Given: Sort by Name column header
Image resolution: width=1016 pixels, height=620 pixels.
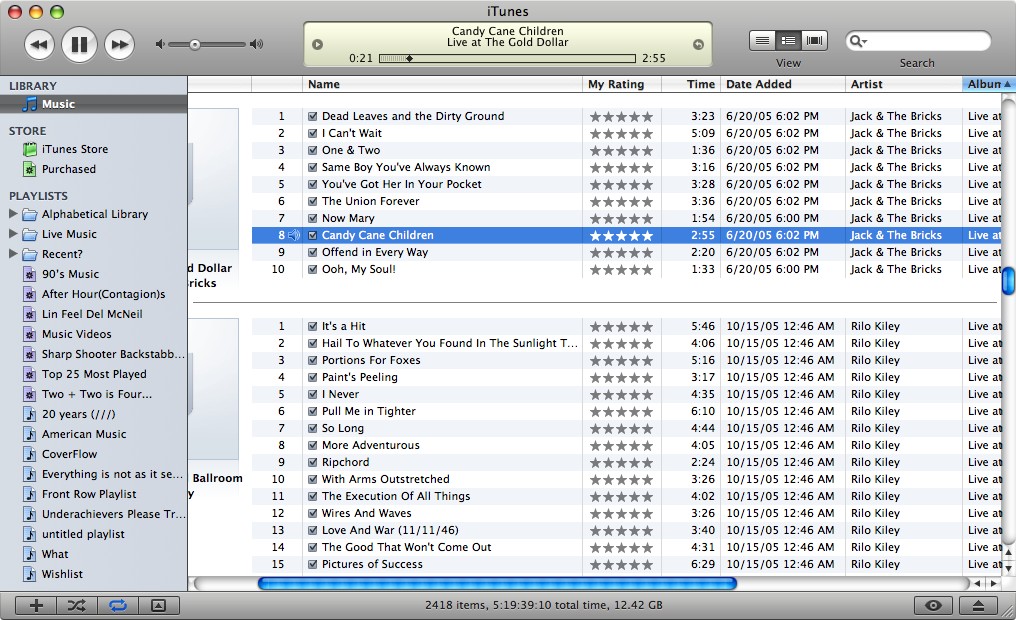Looking at the screenshot, I should point(442,84).
